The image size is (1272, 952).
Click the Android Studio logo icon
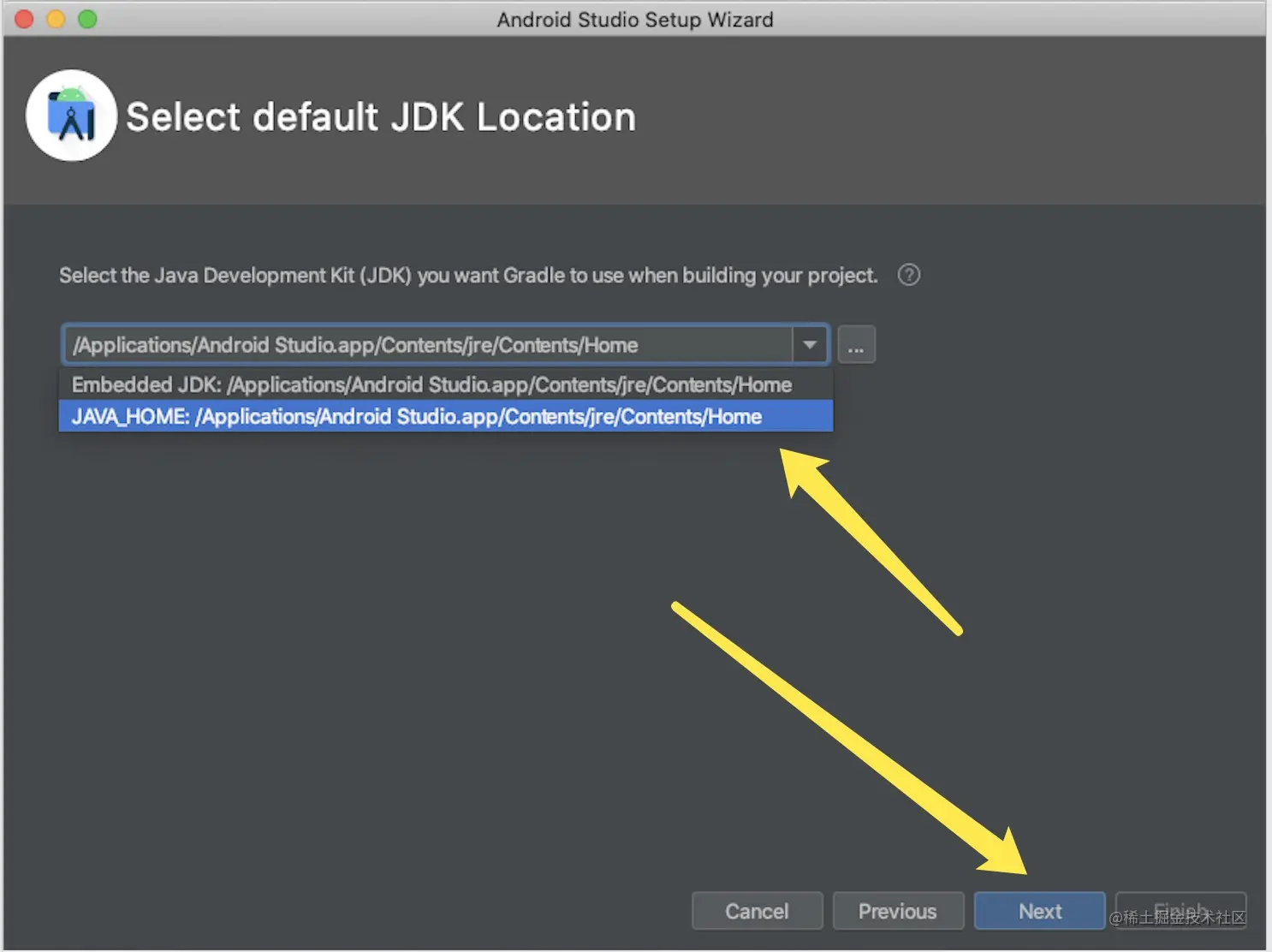tap(71, 116)
